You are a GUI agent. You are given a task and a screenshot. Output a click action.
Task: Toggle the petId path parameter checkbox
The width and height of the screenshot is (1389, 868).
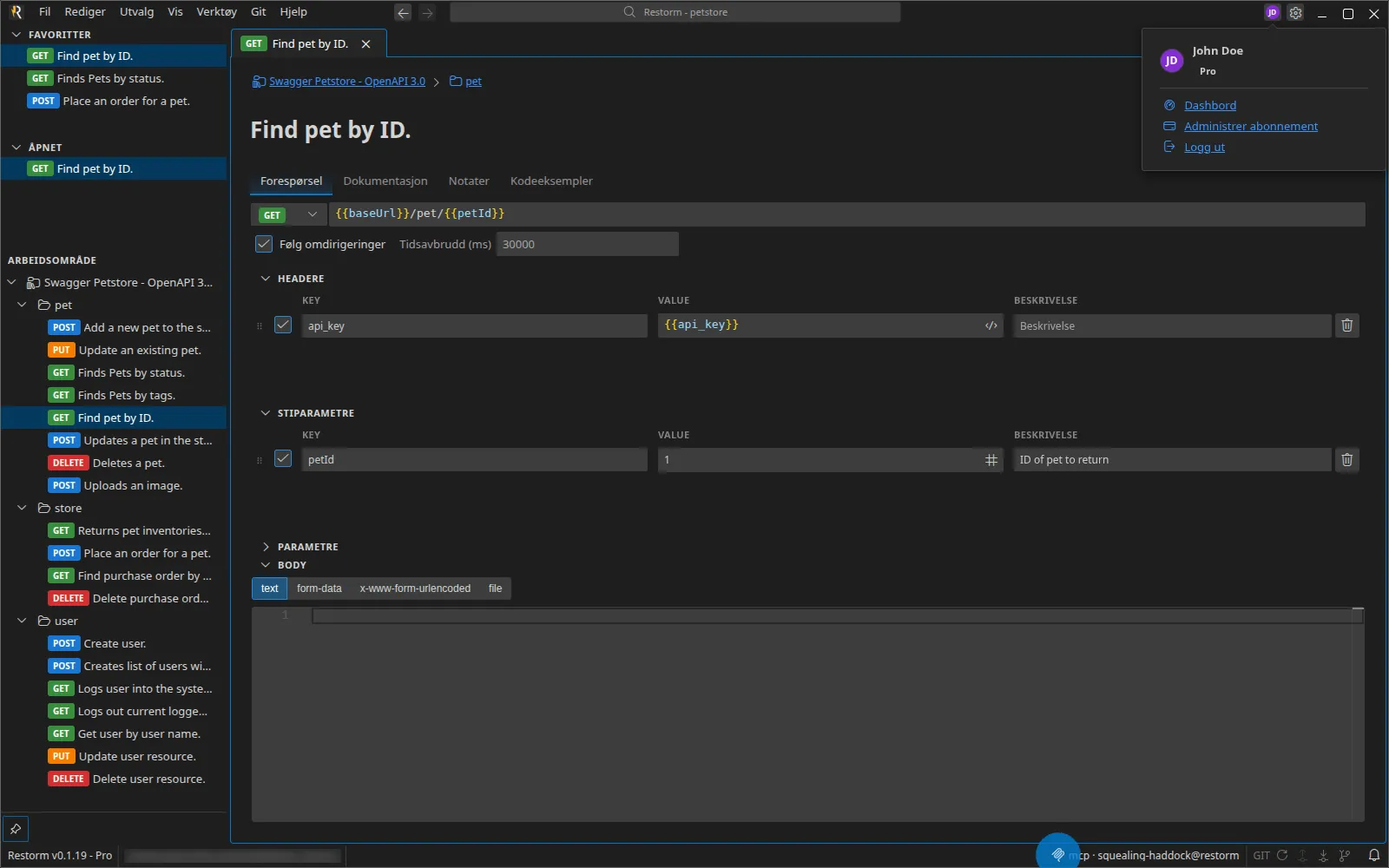283,458
